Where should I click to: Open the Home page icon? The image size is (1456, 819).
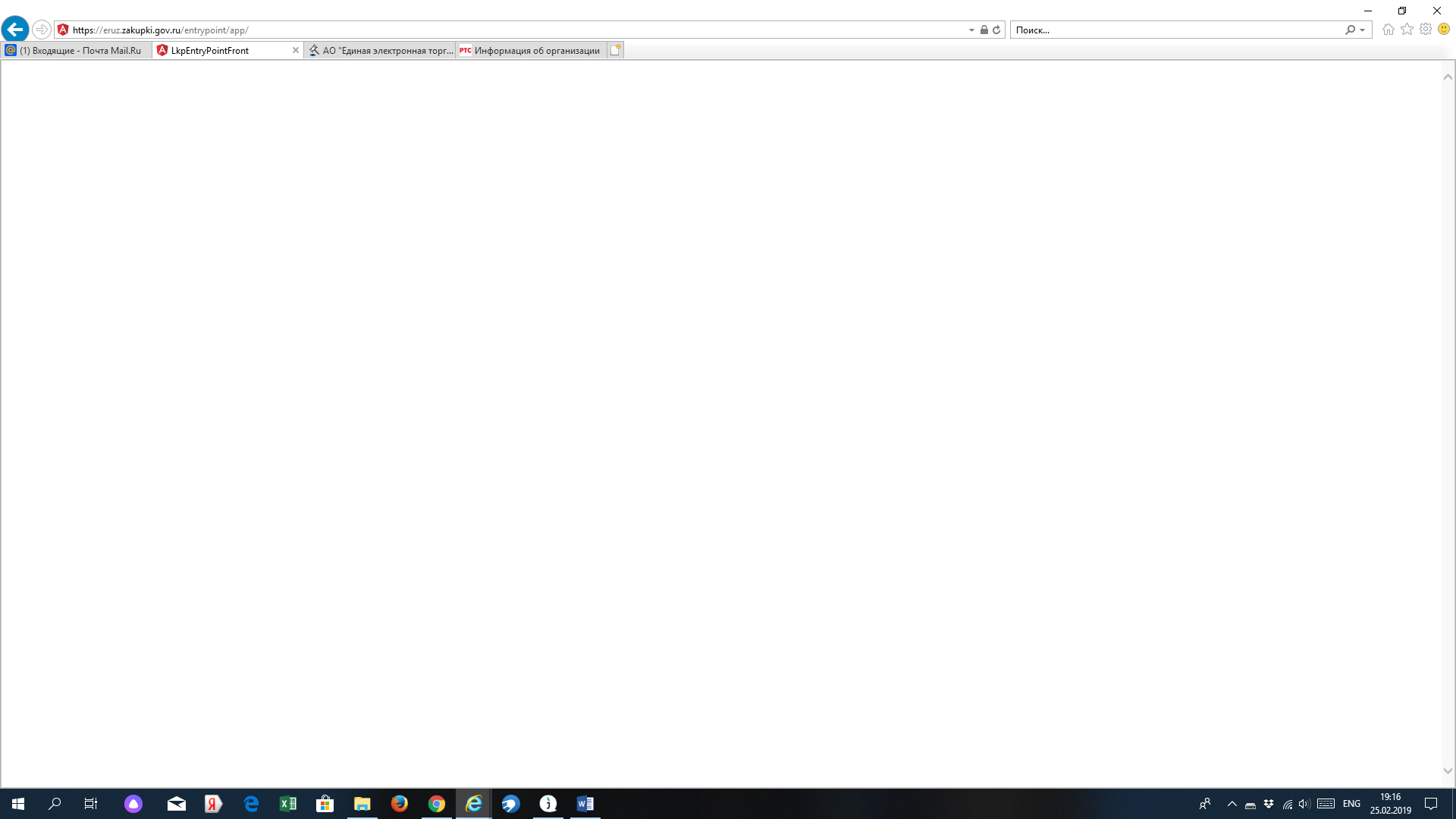[x=1388, y=30]
